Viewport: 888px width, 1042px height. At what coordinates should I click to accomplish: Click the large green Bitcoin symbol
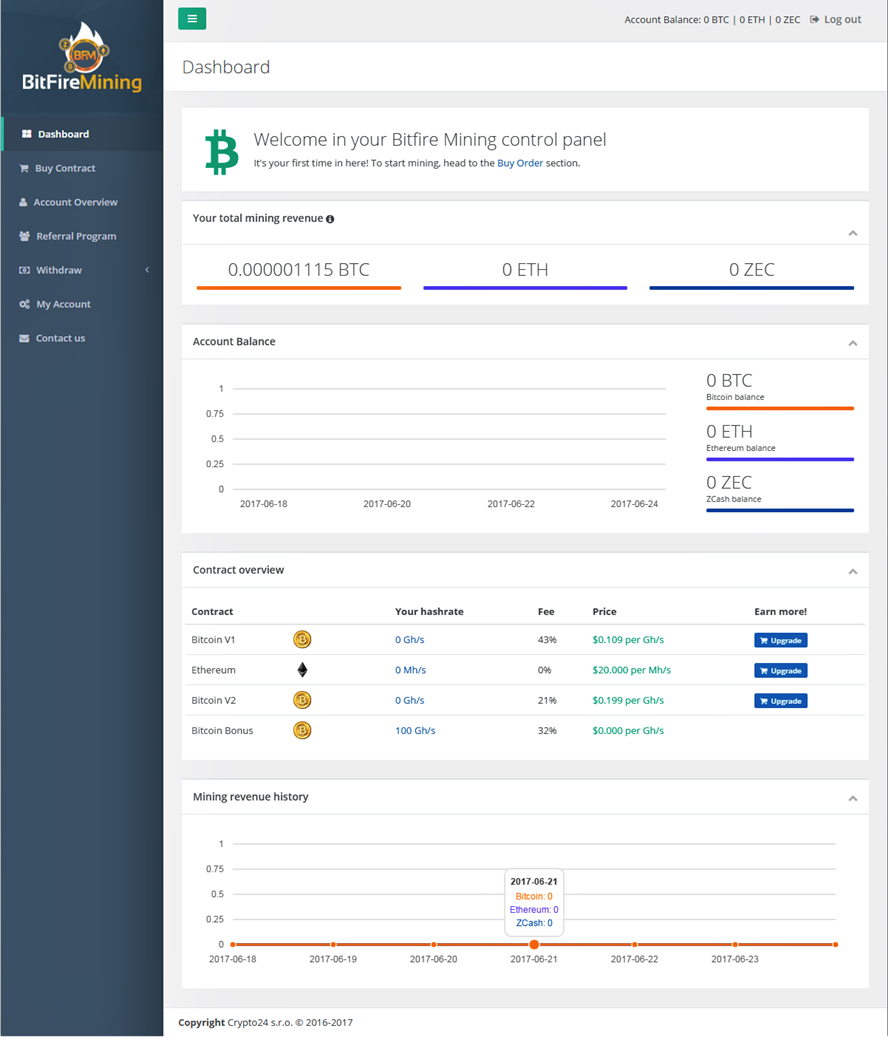pos(221,152)
